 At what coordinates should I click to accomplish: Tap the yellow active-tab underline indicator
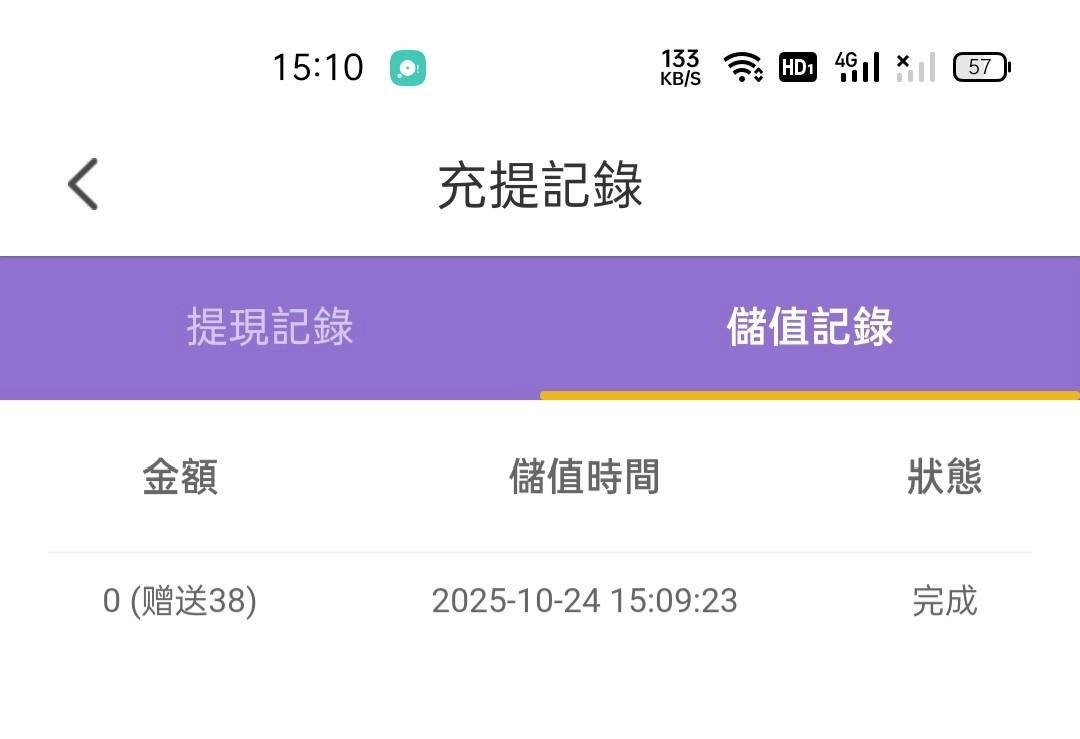[810, 395]
